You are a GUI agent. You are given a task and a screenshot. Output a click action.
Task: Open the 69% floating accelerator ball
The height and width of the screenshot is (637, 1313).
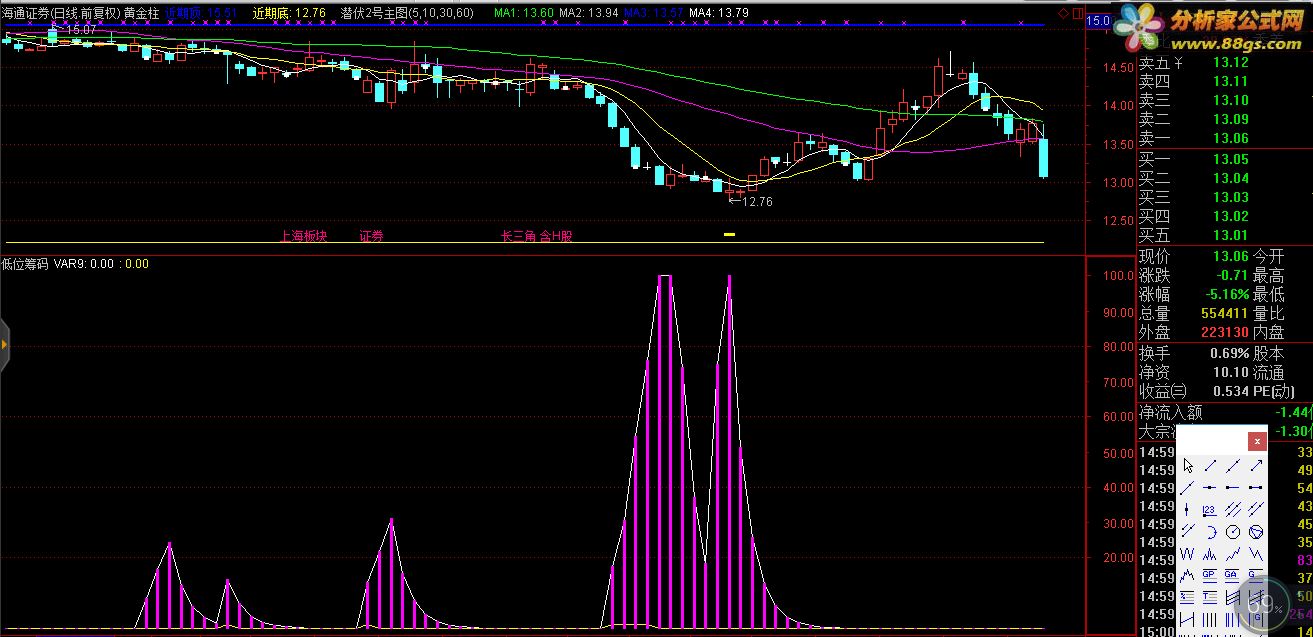point(1263,606)
